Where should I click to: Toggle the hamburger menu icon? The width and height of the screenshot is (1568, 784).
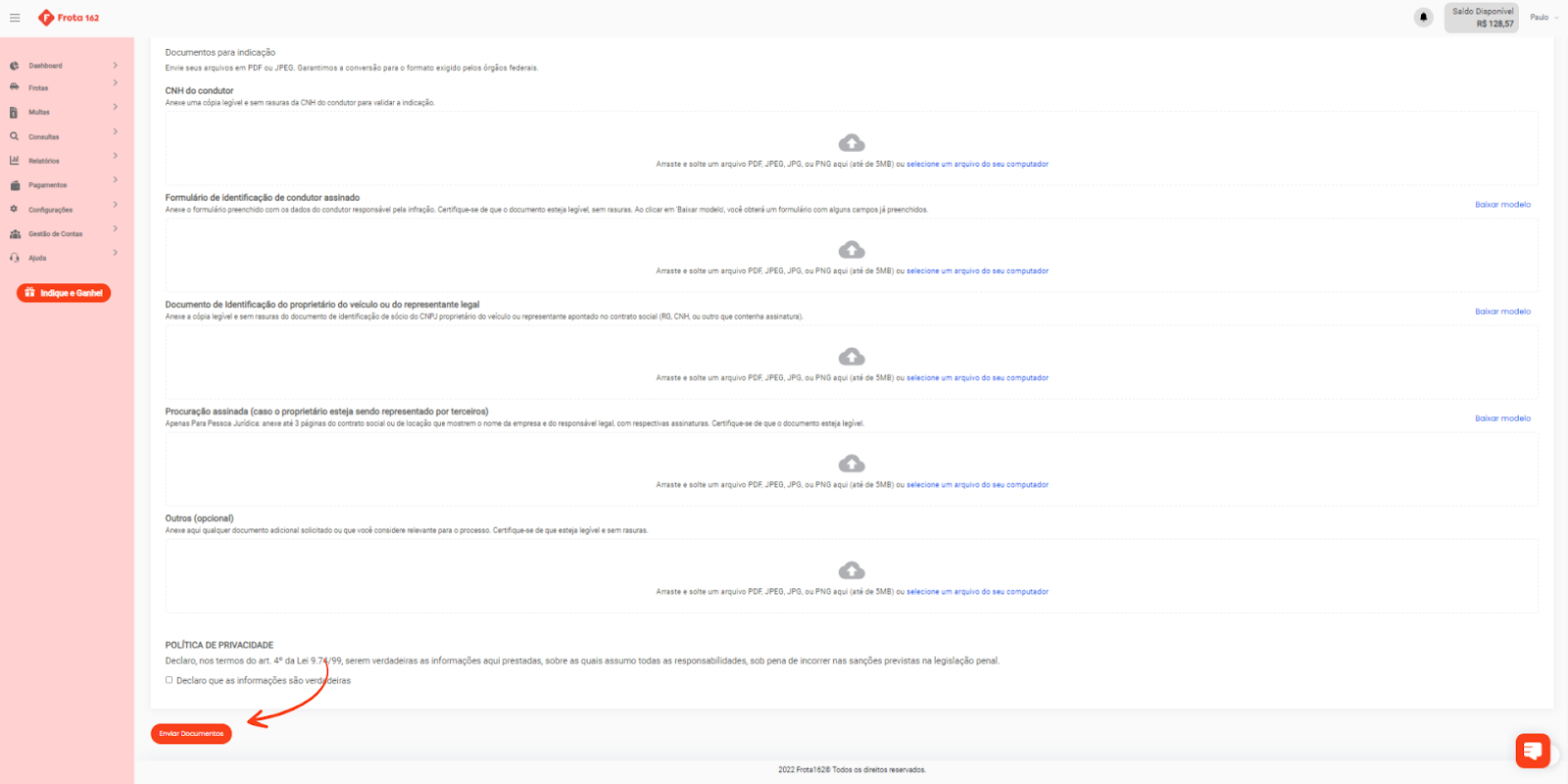[15, 18]
